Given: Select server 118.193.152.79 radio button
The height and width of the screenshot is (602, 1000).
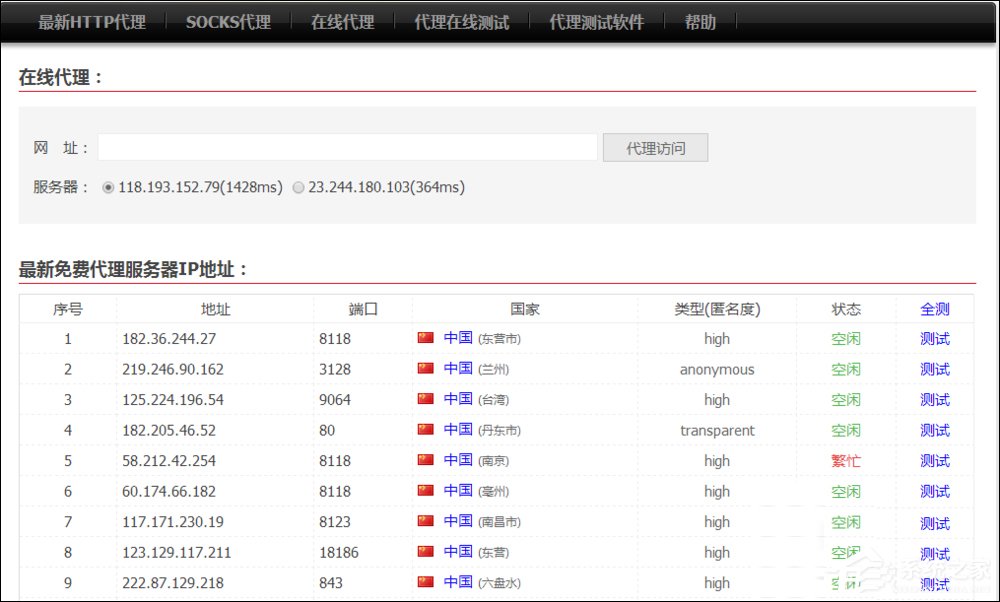Looking at the screenshot, I should [108, 187].
